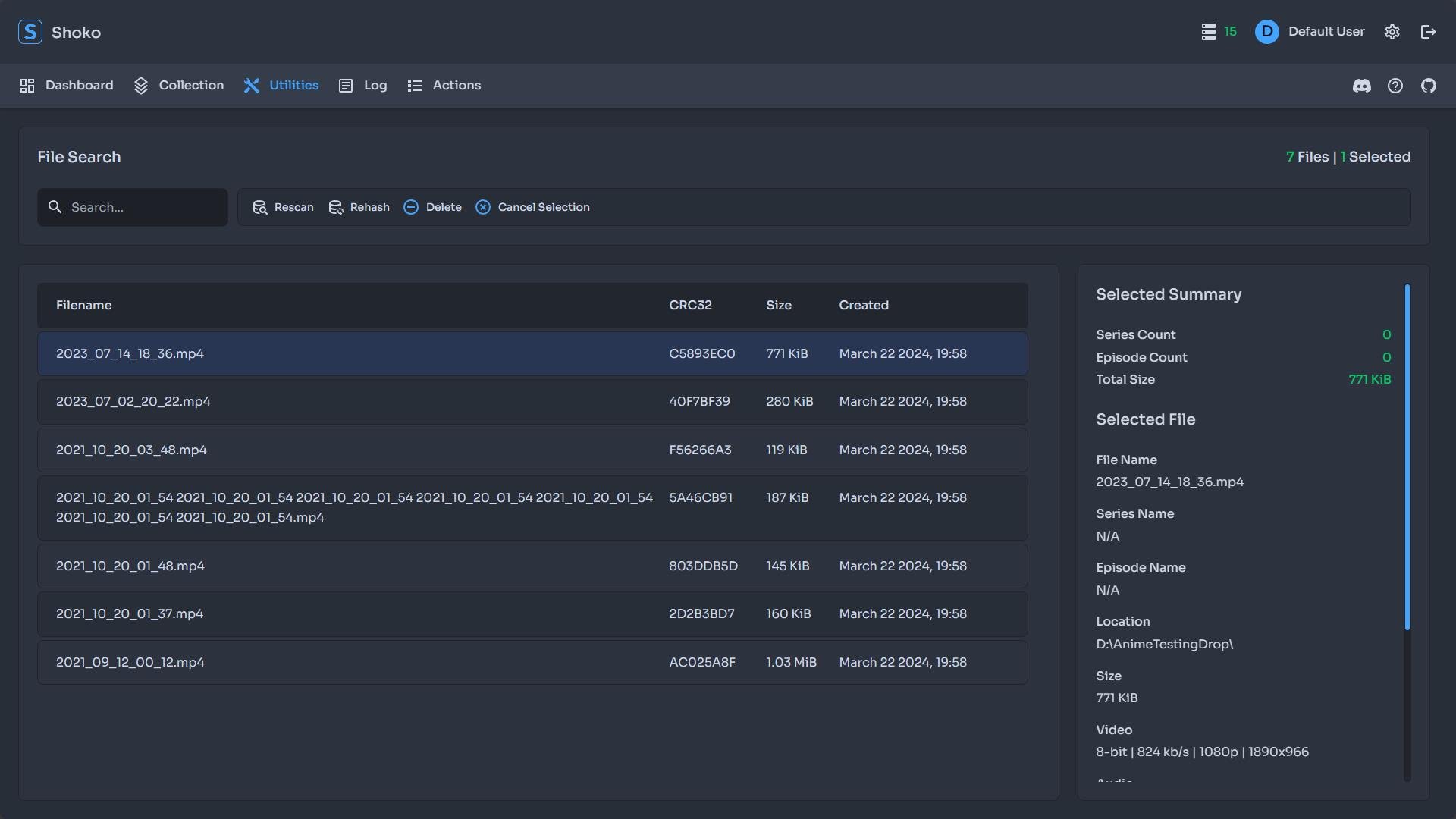1456x819 pixels.
Task: Click the Rescan button label
Action: tap(294, 207)
